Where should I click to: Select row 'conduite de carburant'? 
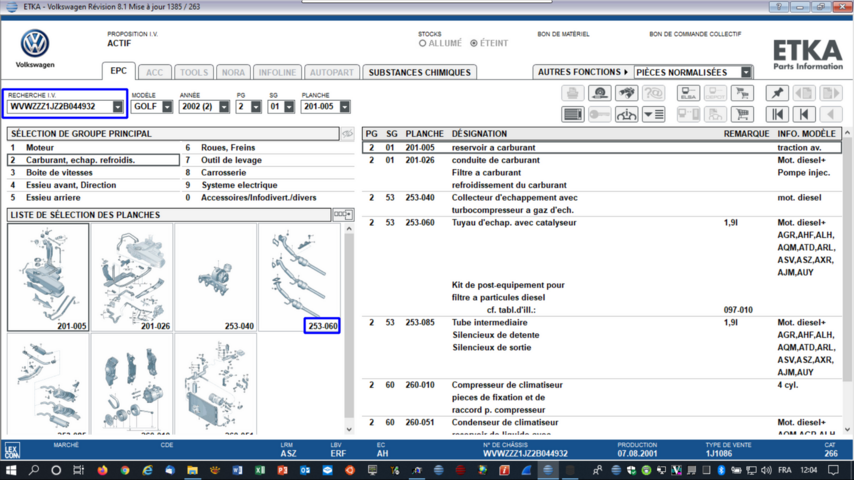click(602, 173)
